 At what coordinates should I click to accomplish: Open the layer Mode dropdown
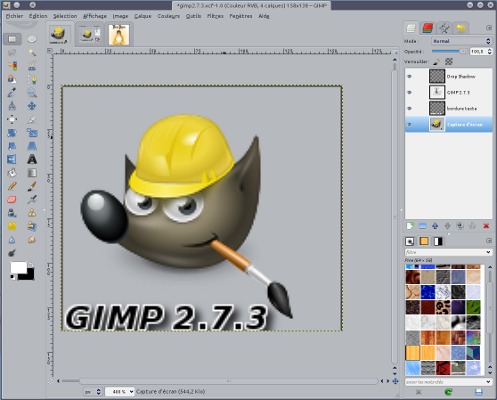click(x=461, y=41)
